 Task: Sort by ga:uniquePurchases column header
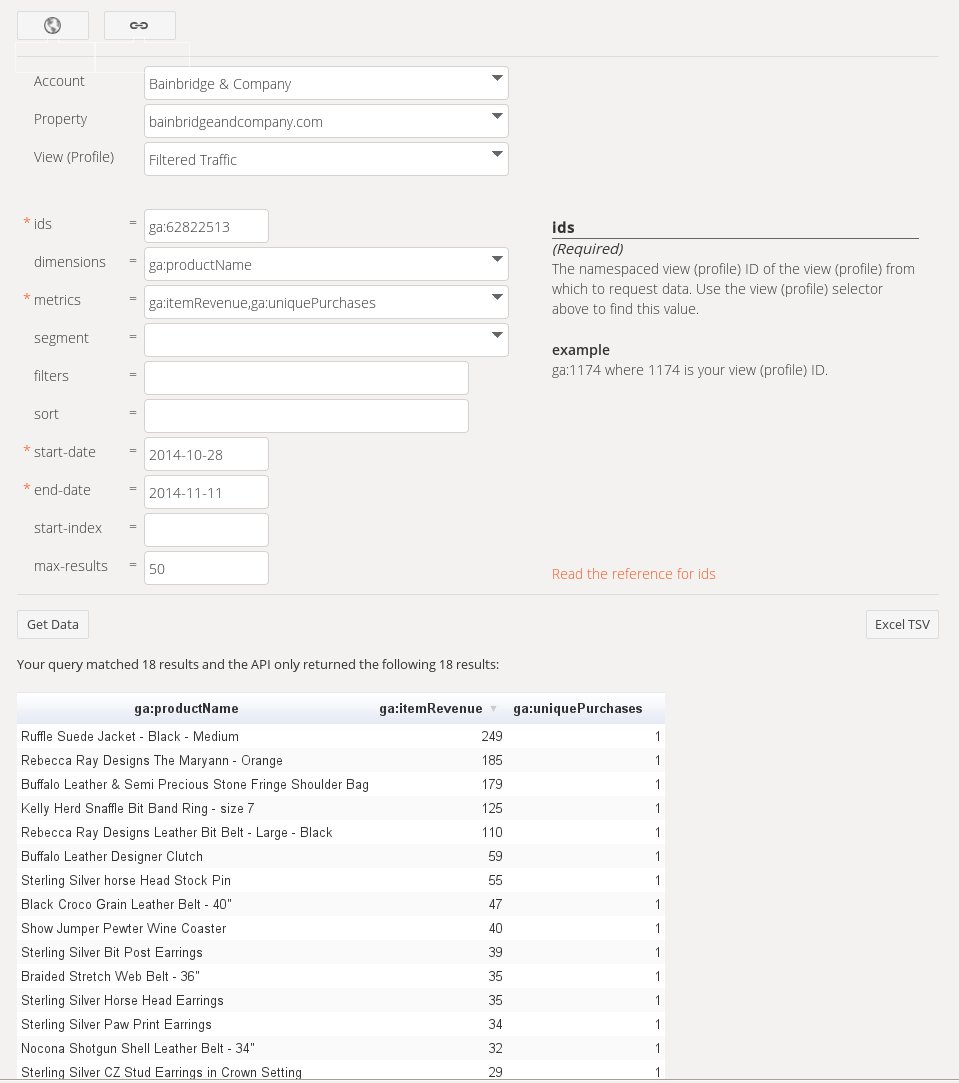578,709
